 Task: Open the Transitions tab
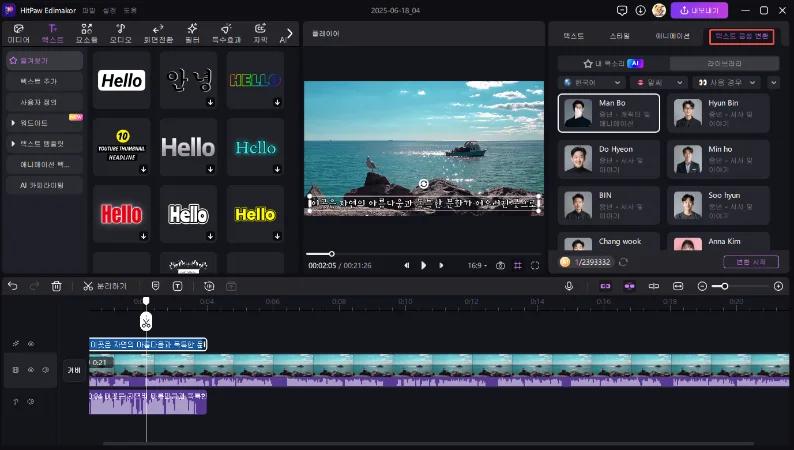pyautogui.click(x=158, y=33)
